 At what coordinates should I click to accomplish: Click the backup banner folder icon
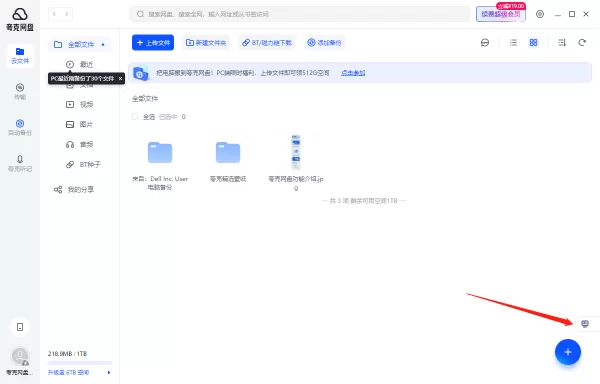coord(140,73)
